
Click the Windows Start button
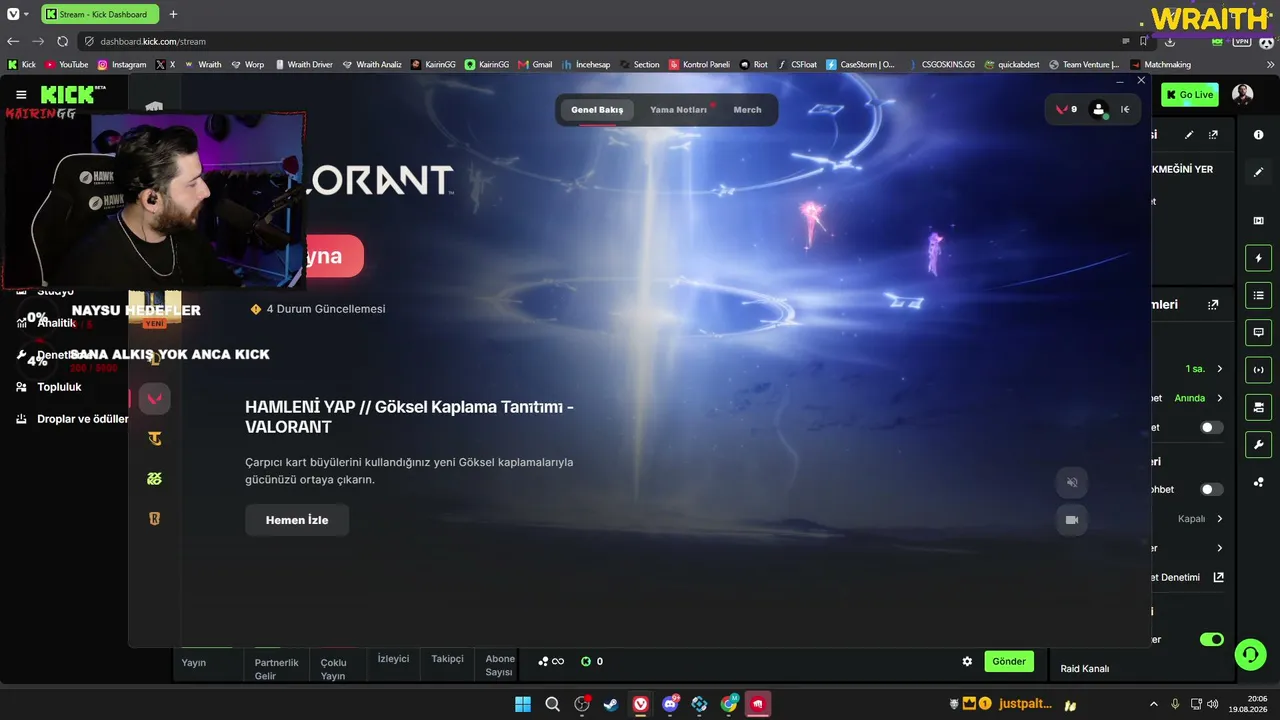pos(523,704)
